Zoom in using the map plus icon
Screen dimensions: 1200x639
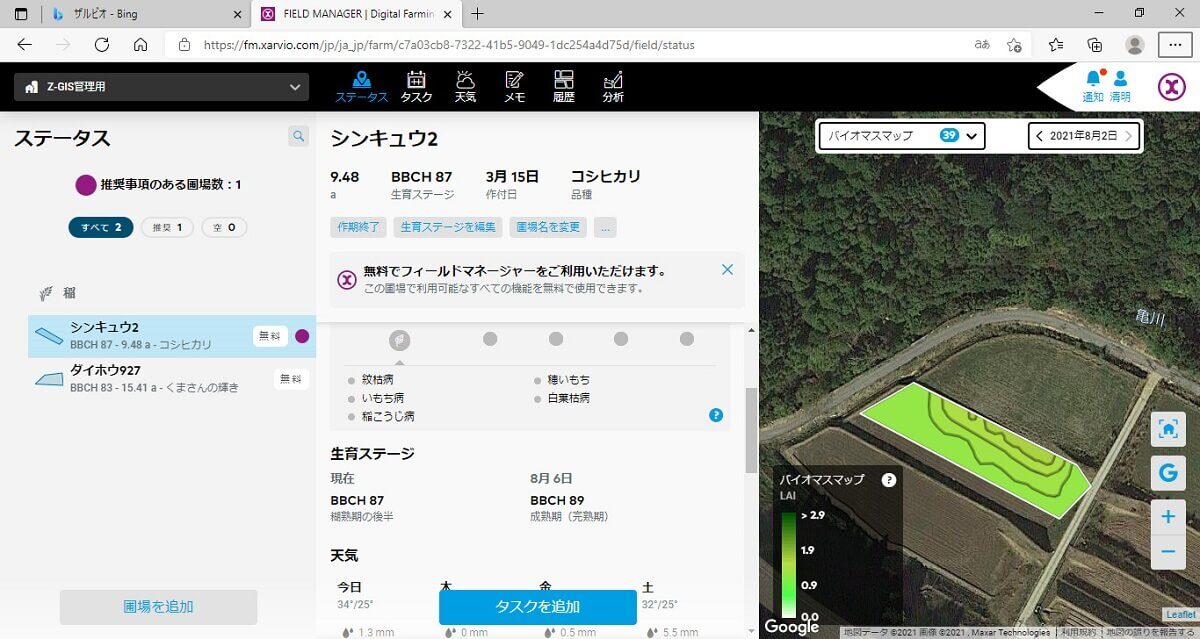point(1168,516)
